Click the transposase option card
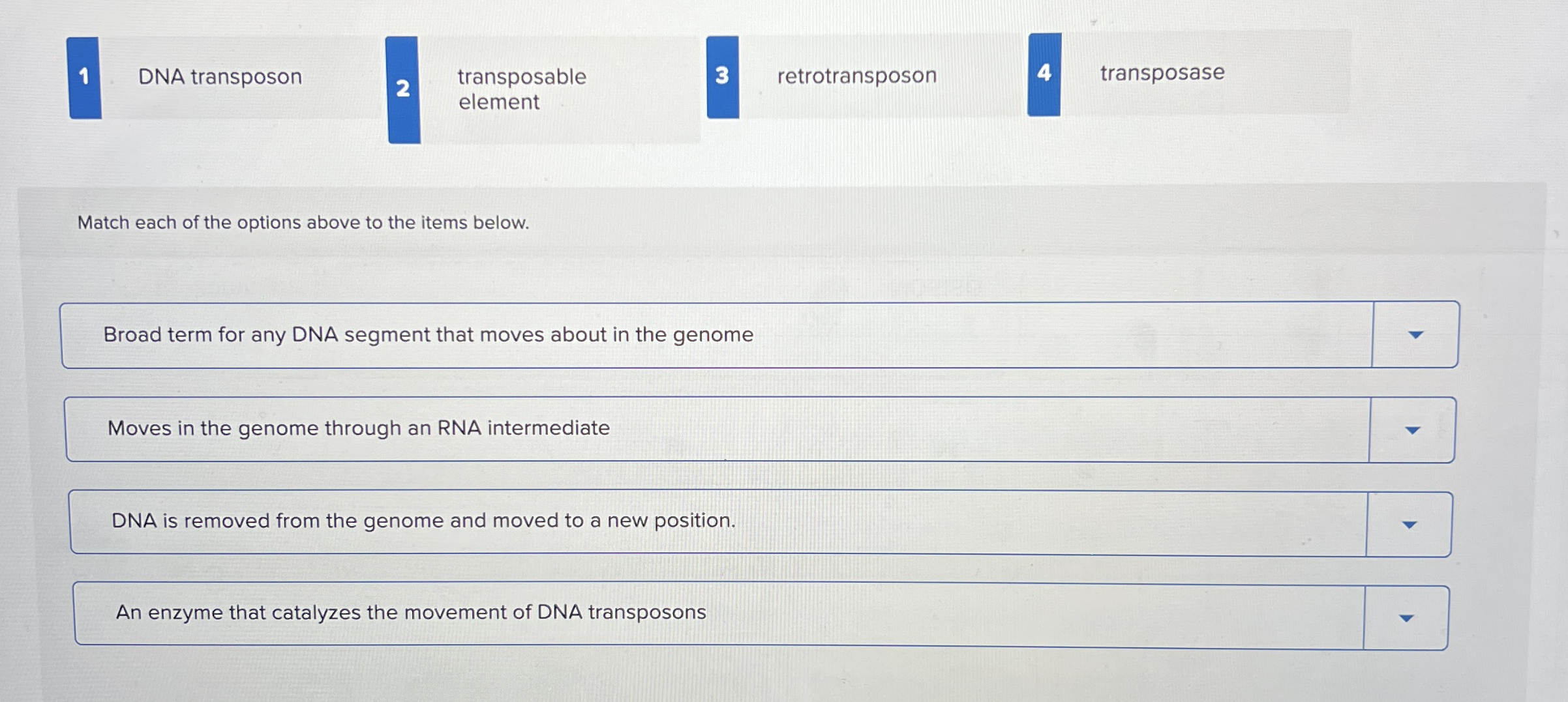 pos(1161,73)
